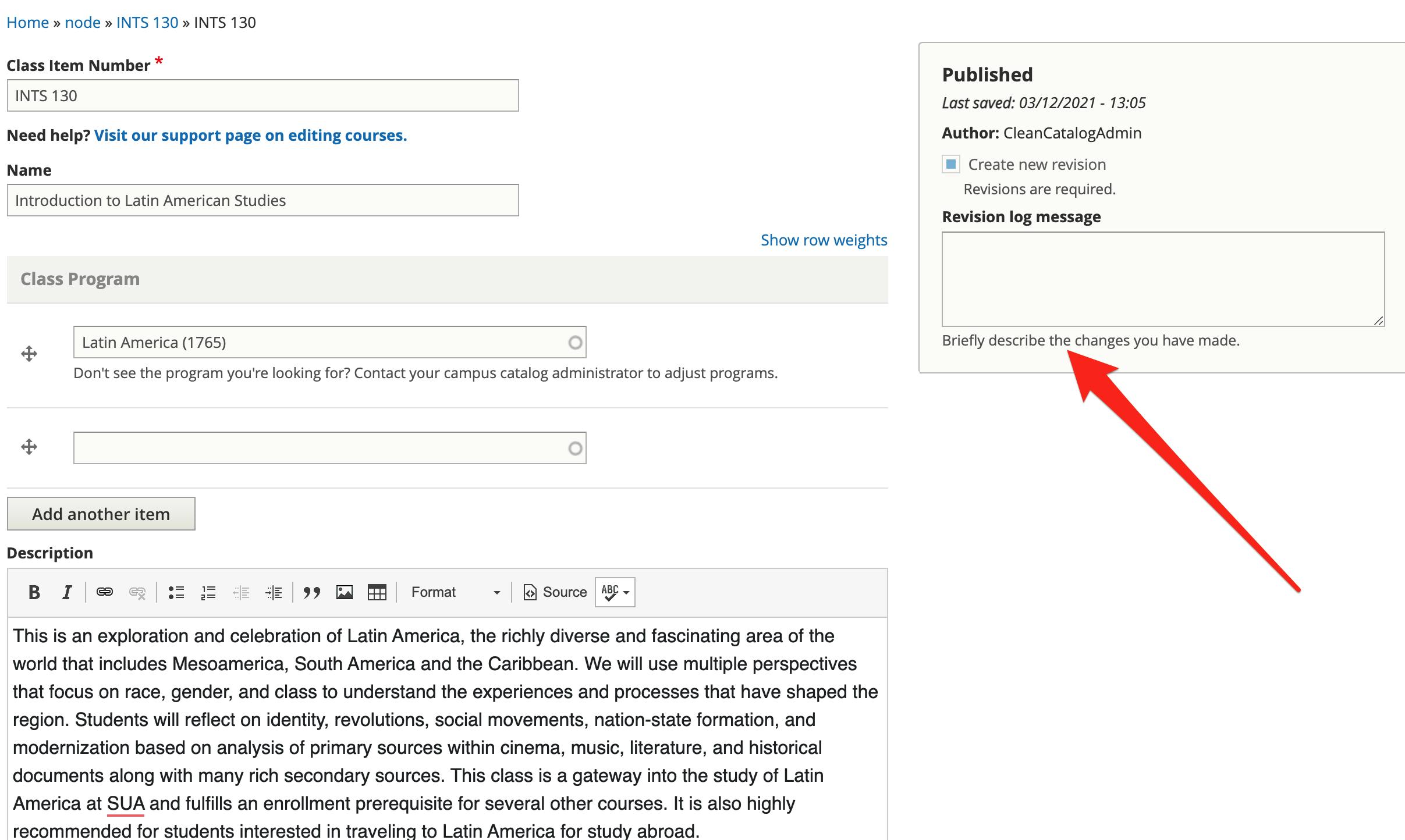Increase indent in the editor toolbar
1405x840 pixels.
tap(274, 592)
